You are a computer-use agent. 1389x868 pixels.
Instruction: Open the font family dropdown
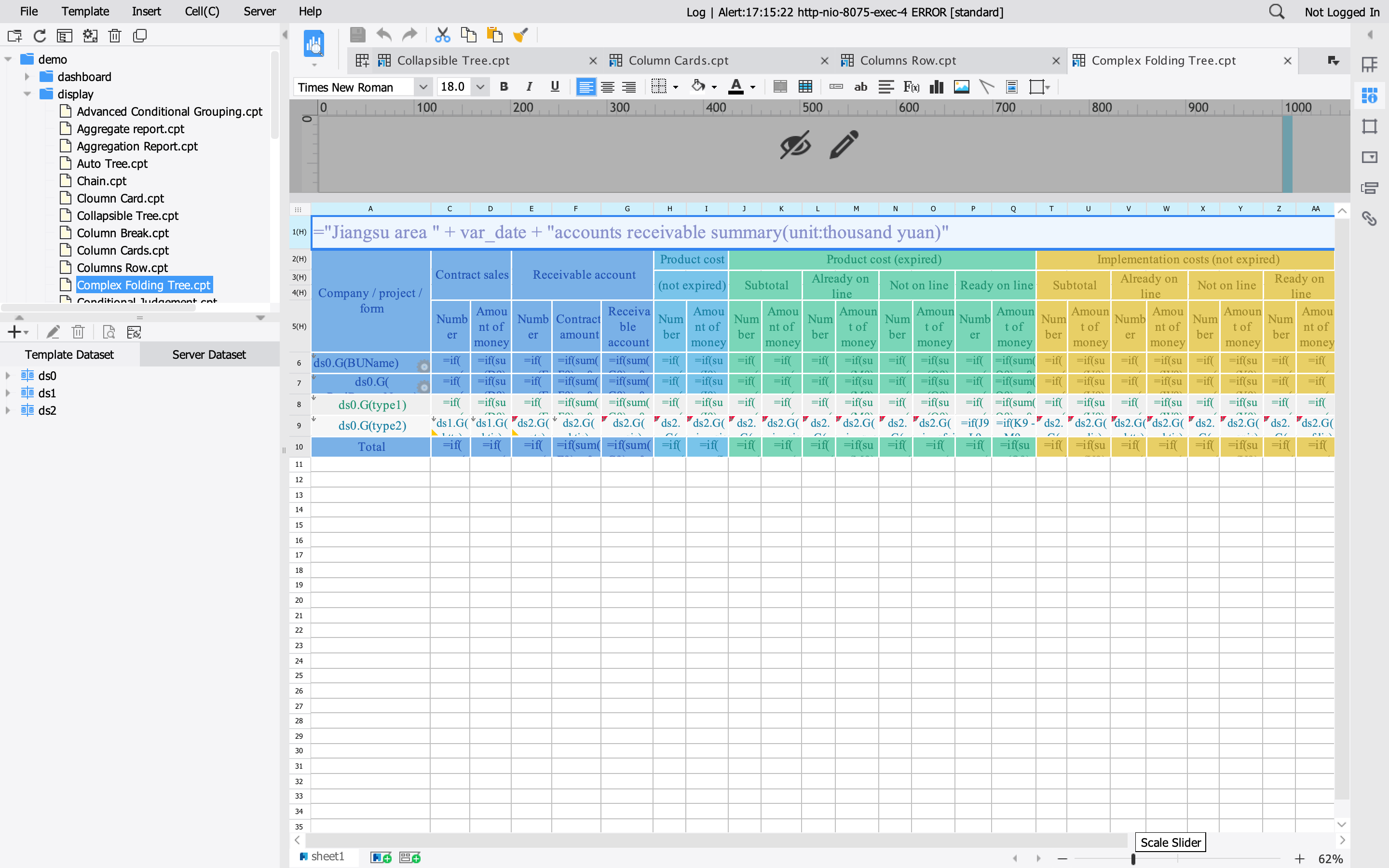coord(423,87)
